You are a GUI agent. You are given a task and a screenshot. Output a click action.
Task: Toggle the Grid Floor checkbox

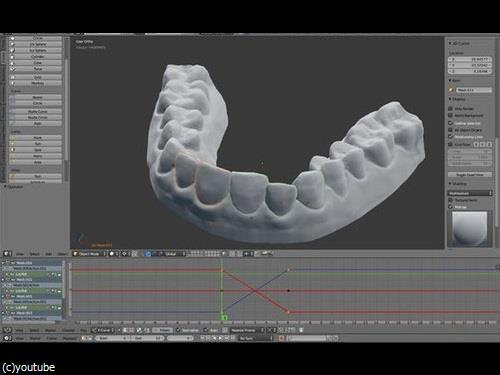(451, 144)
